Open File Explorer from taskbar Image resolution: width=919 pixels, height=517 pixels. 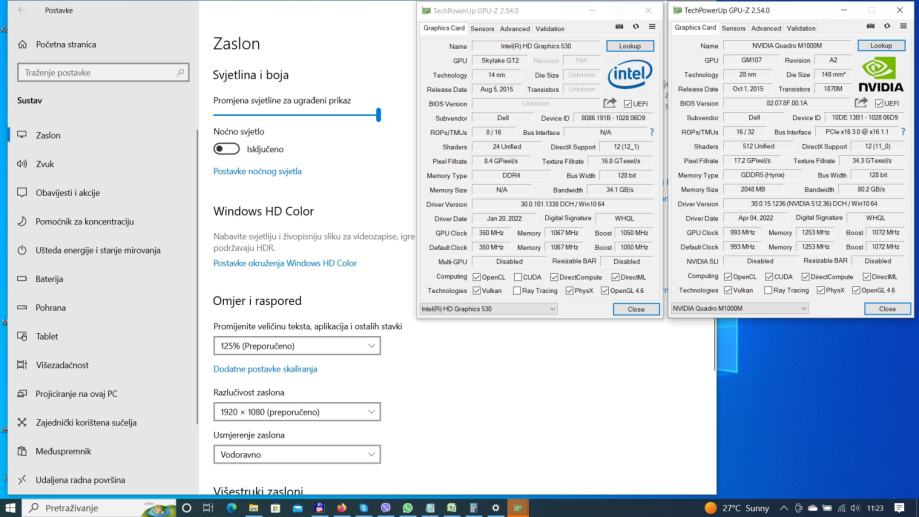[253, 508]
